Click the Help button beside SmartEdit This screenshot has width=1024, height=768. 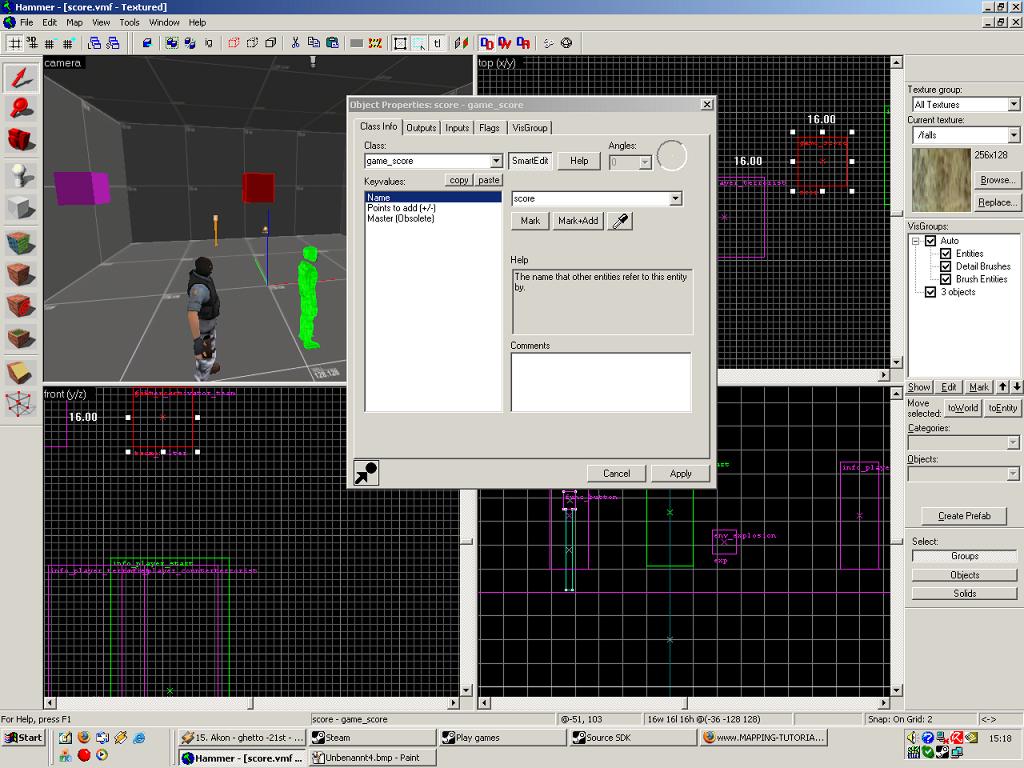coord(579,161)
